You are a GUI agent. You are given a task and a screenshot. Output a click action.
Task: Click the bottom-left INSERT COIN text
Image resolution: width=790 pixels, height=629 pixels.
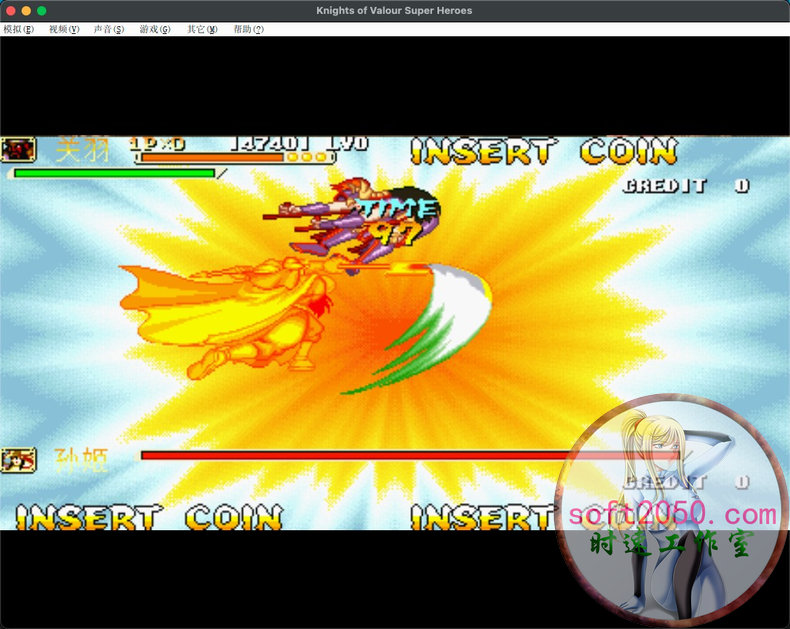click(148, 517)
